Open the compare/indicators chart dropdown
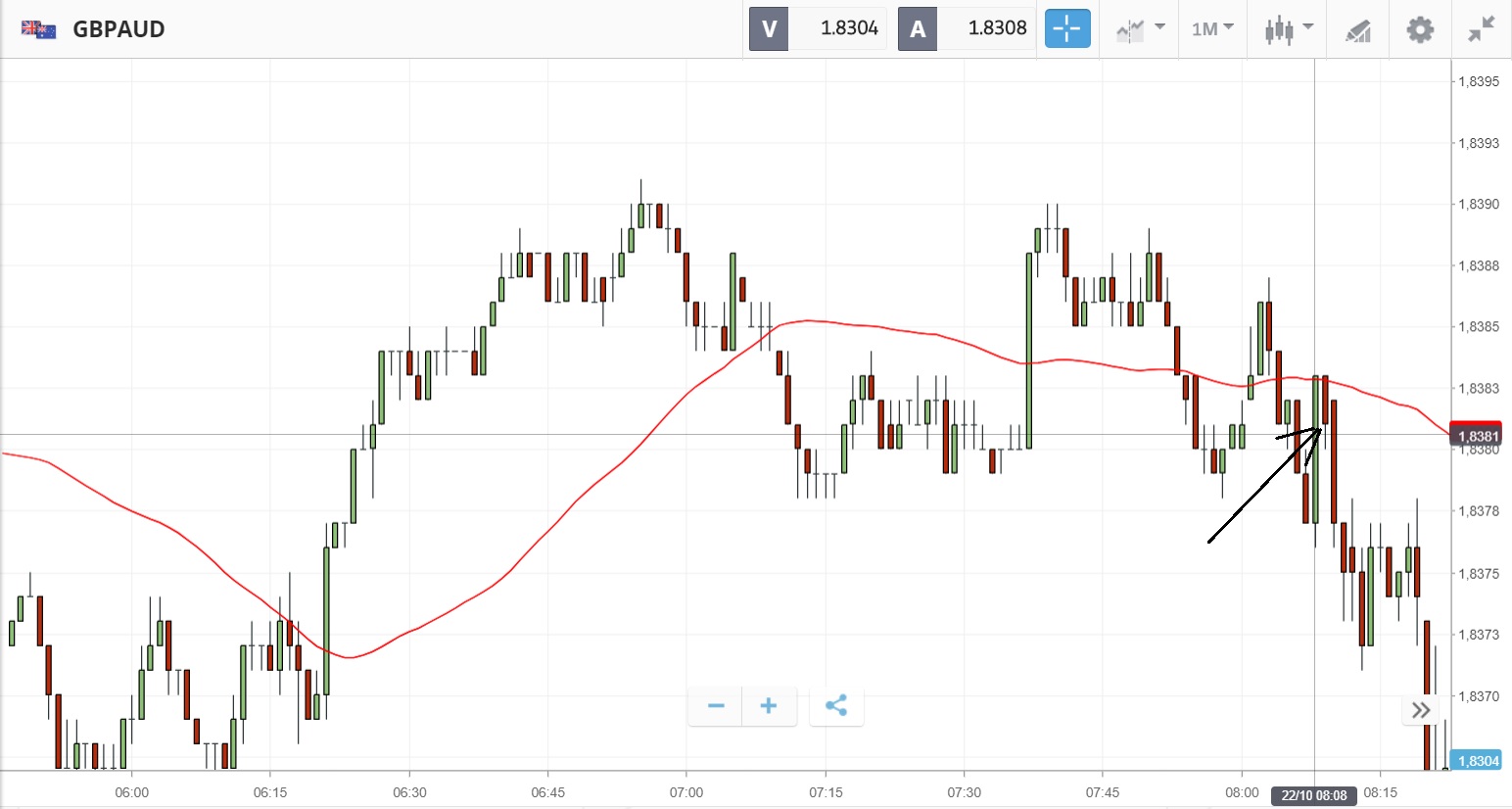Screen dimensions: 1512x809 point(1140,28)
